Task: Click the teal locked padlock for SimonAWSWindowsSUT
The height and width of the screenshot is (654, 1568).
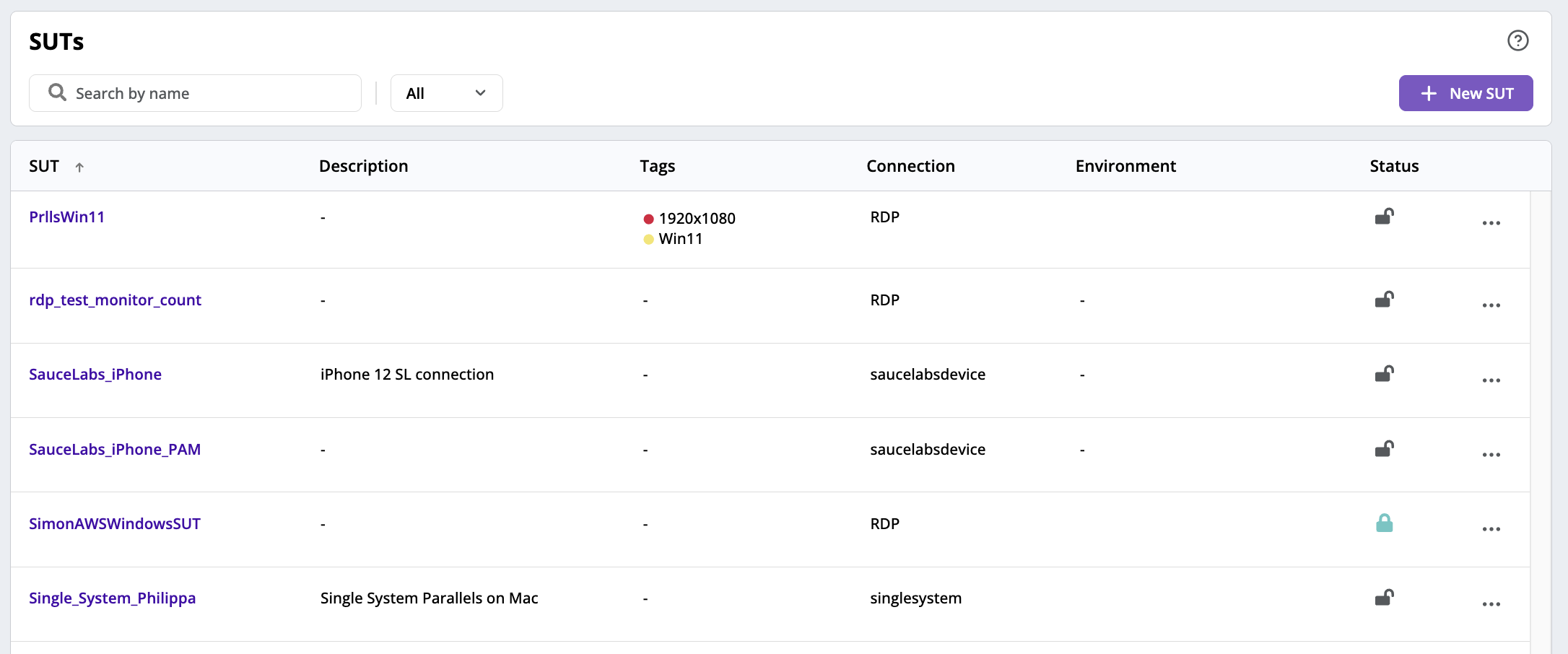Action: pos(1383,523)
